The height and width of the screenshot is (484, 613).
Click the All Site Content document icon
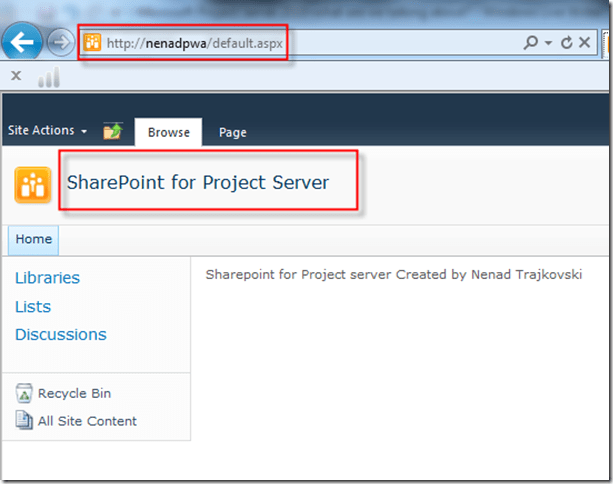tap(24, 421)
